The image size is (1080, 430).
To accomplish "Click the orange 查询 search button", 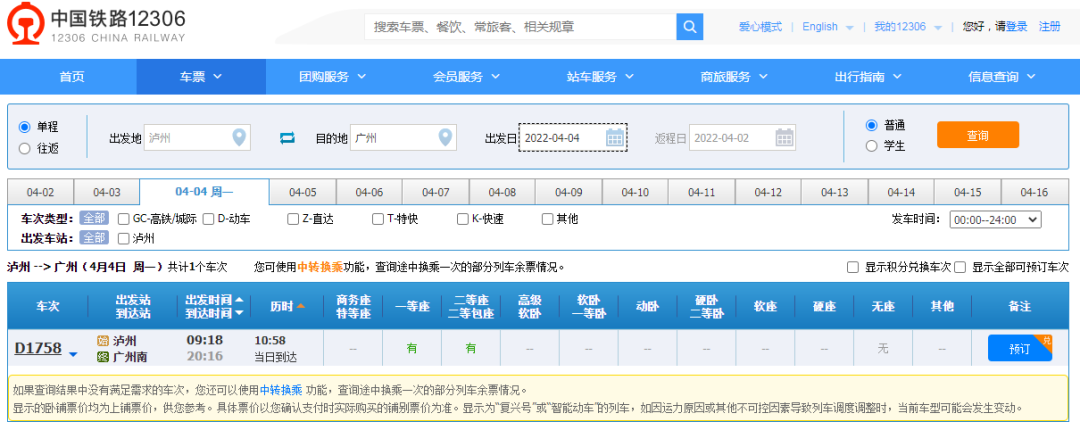I will [x=977, y=136].
